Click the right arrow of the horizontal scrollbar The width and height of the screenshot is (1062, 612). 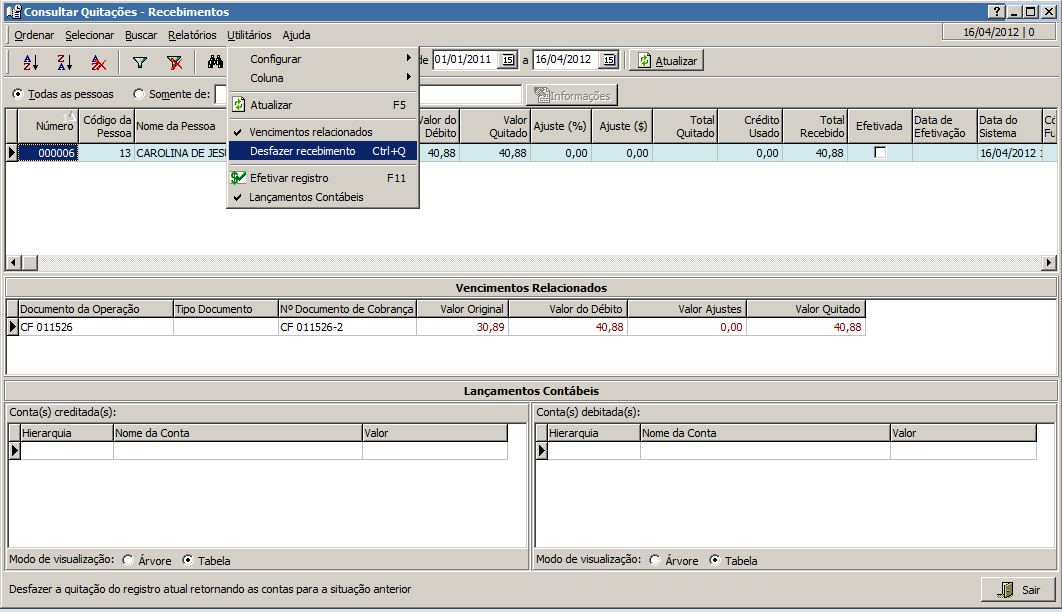coord(1049,263)
